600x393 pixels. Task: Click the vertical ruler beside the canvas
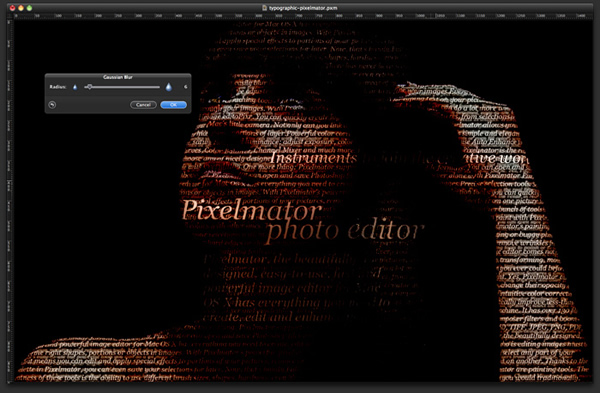[10, 200]
